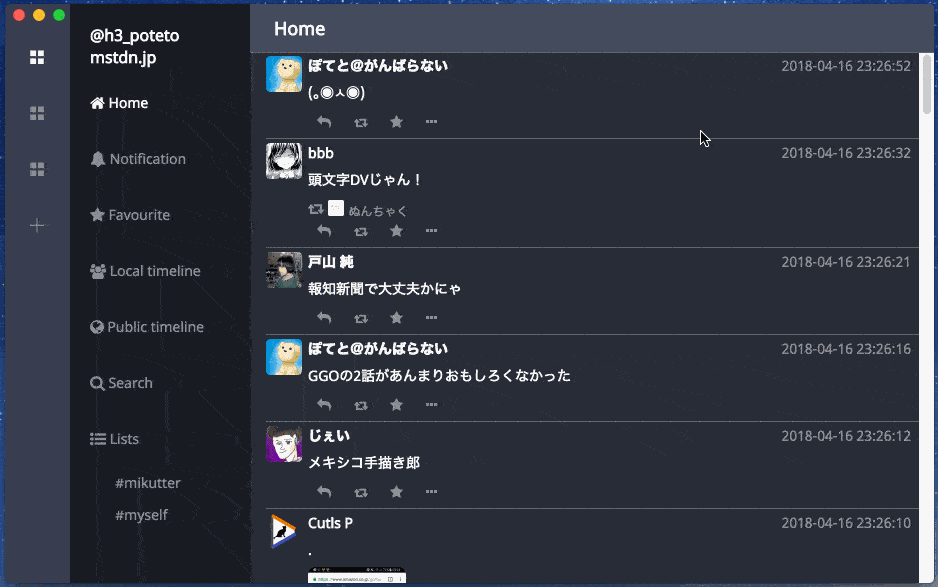Viewport: 938px width, 587px height.
Task: Open the Lists section
Action: click(114, 439)
